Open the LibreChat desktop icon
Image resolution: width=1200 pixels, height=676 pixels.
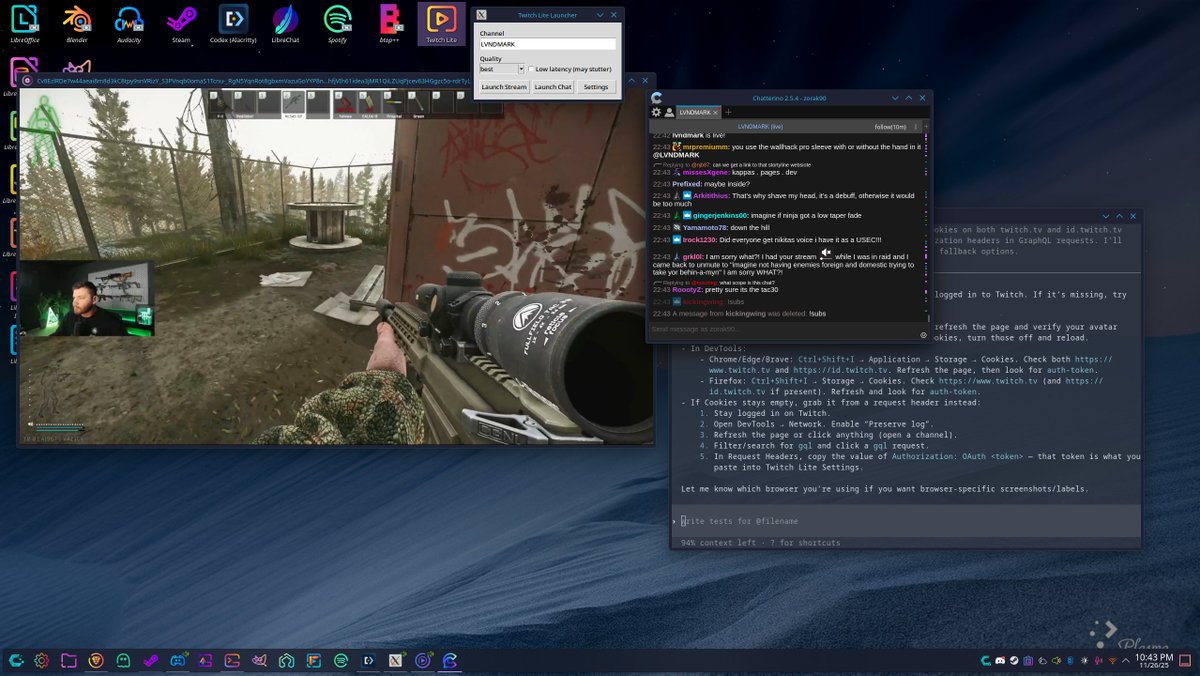click(x=285, y=22)
